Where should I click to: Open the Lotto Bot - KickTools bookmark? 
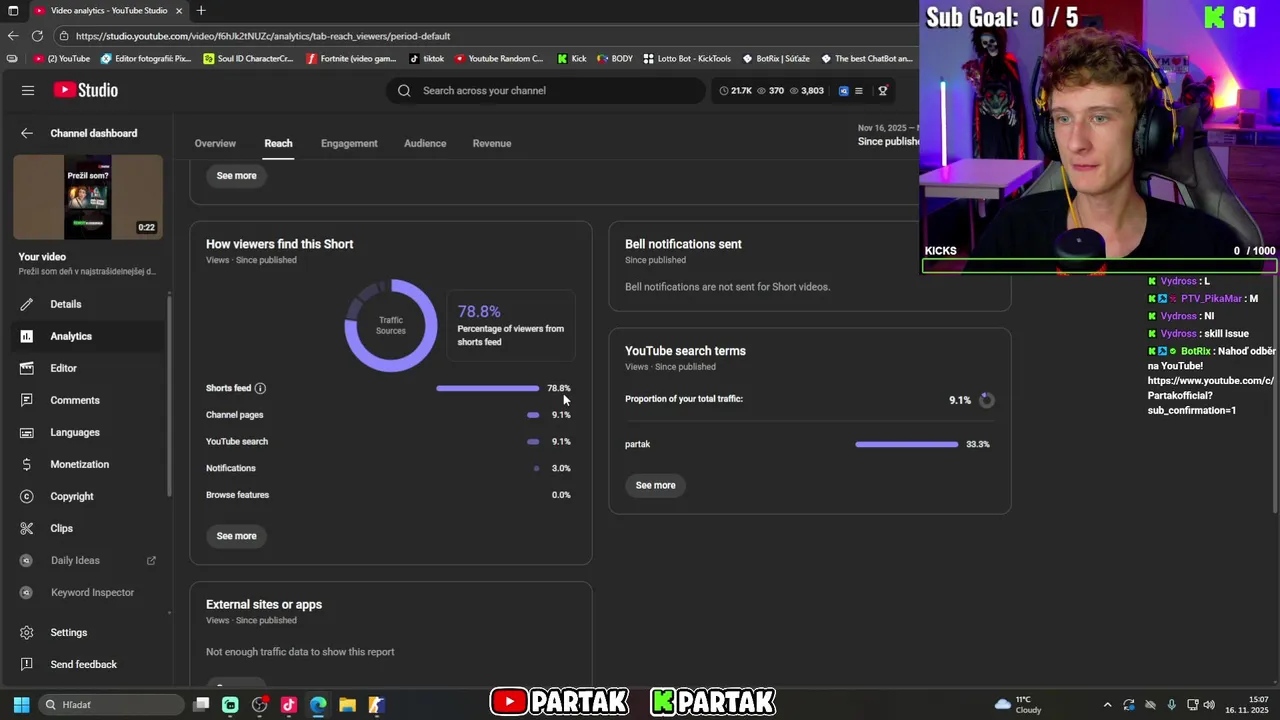[x=687, y=59]
